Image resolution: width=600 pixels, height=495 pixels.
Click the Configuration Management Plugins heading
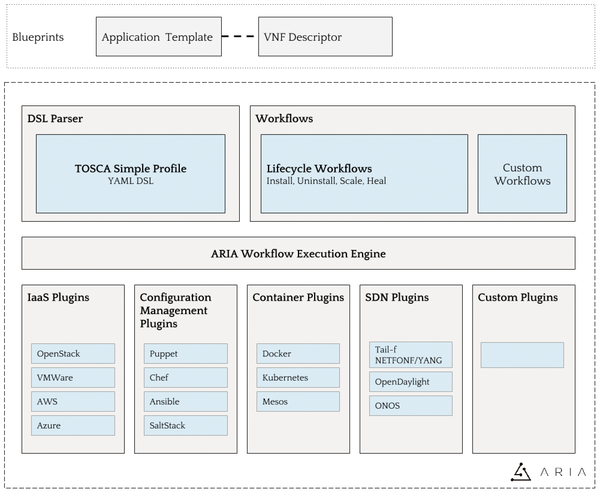click(176, 310)
